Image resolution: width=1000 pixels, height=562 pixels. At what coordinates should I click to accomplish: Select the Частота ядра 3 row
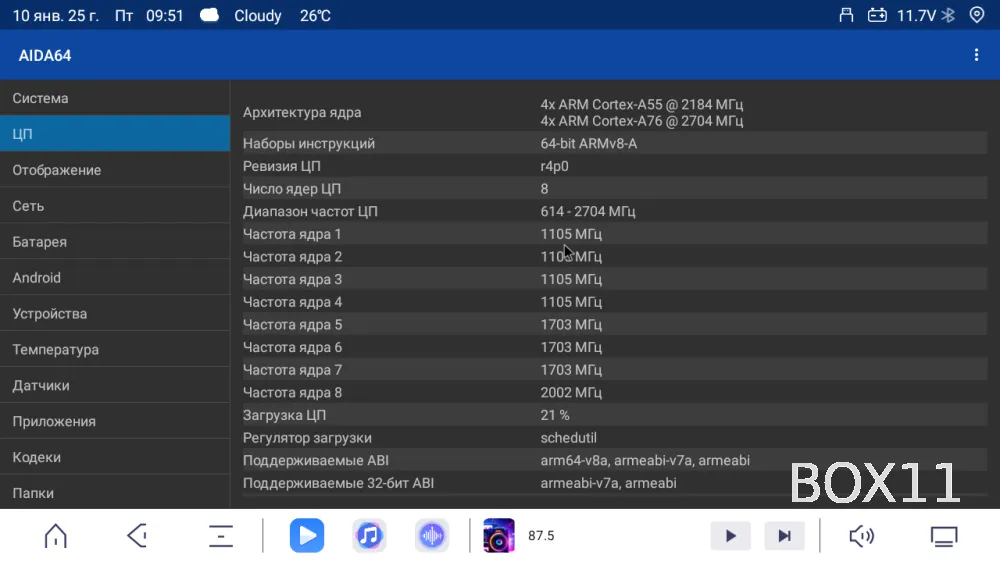pyautogui.click(x=615, y=279)
